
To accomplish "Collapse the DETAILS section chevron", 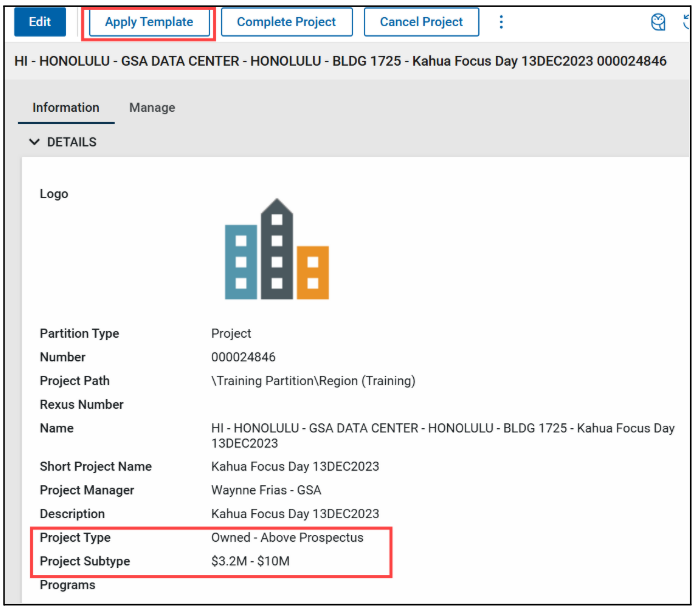I will (x=34, y=142).
